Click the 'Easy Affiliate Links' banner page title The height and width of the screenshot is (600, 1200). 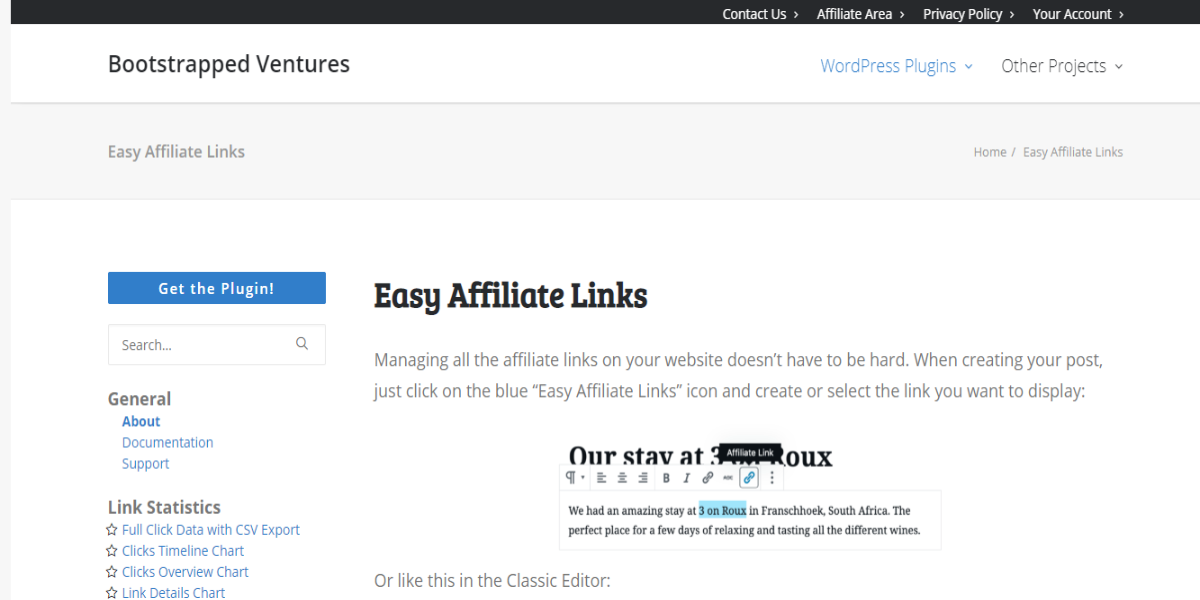pos(176,152)
